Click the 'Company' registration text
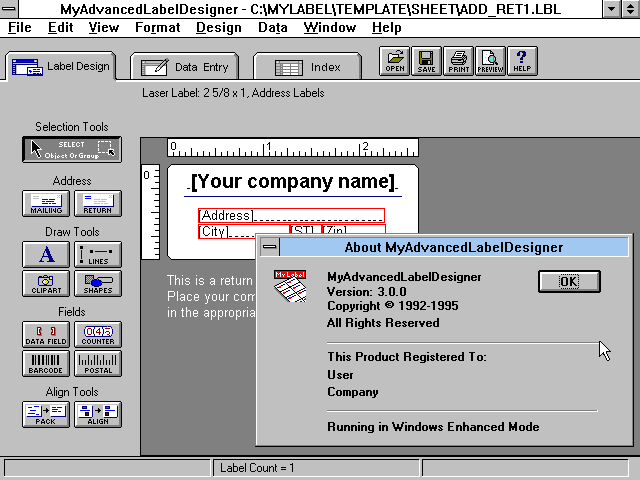 [x=353, y=392]
